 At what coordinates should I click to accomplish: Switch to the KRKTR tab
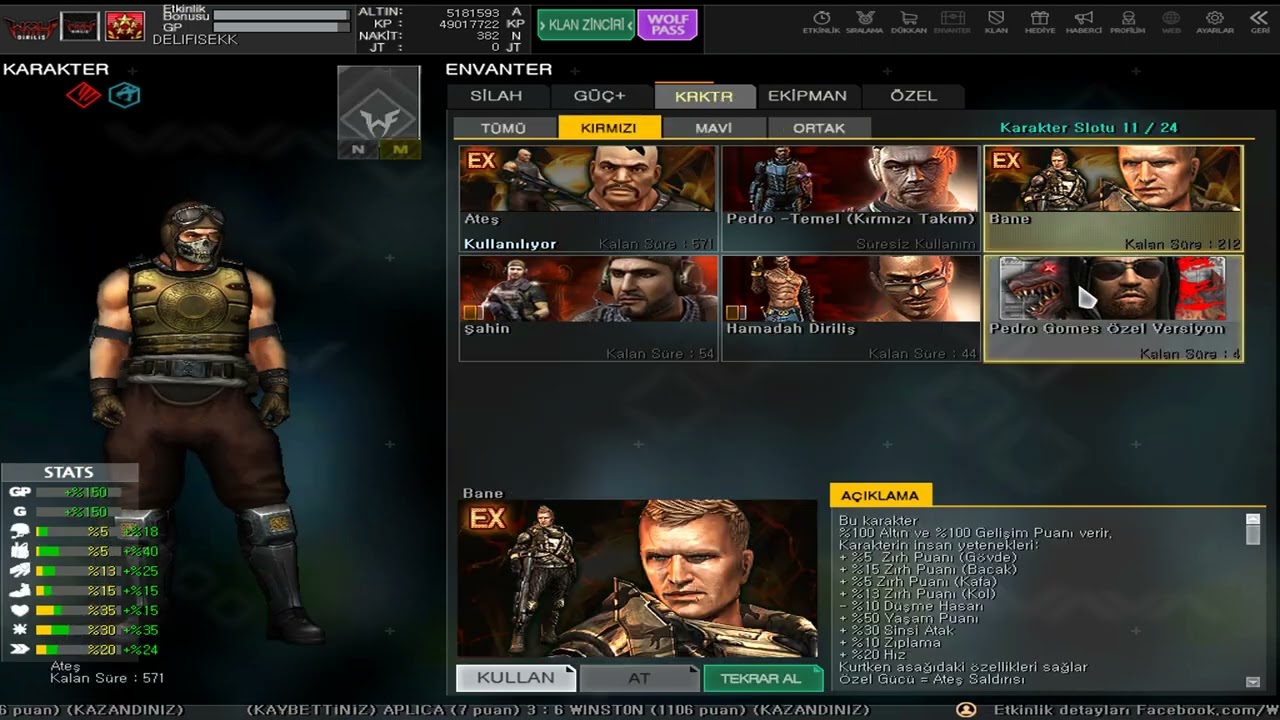704,96
